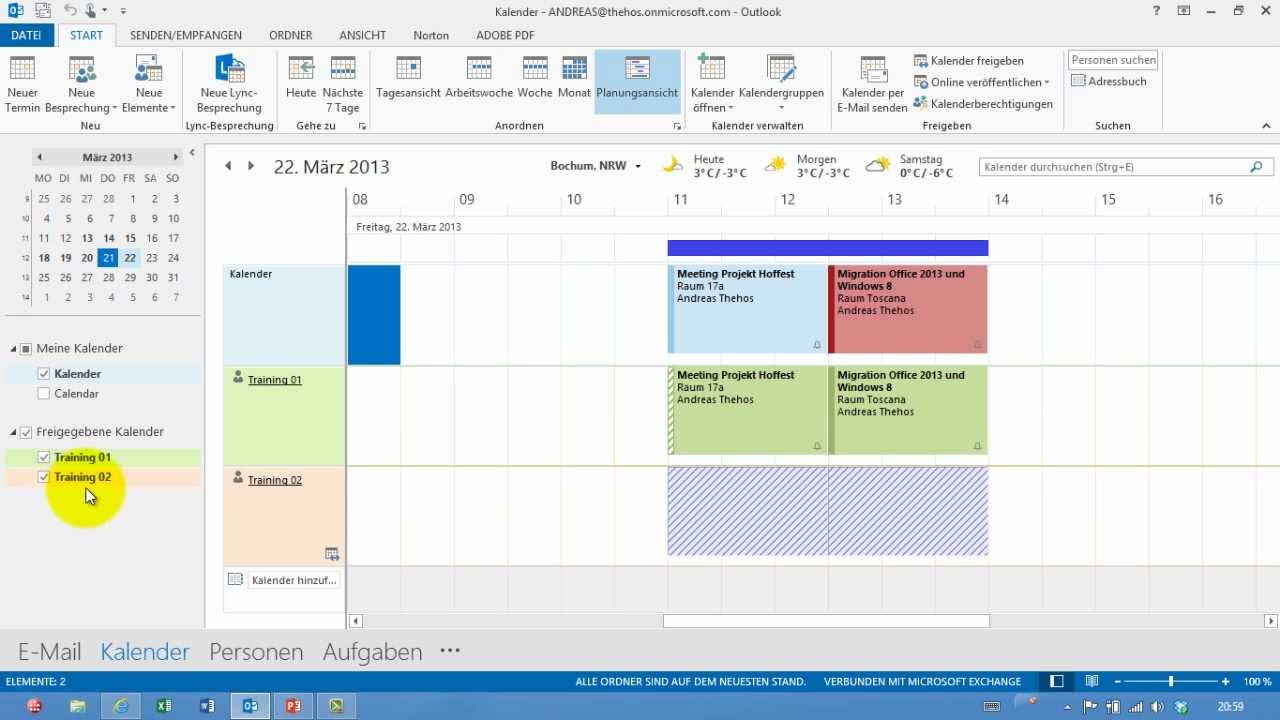Screen dimensions: 1280x720
Task: Go to next month in mini calendar
Action: click(175, 157)
